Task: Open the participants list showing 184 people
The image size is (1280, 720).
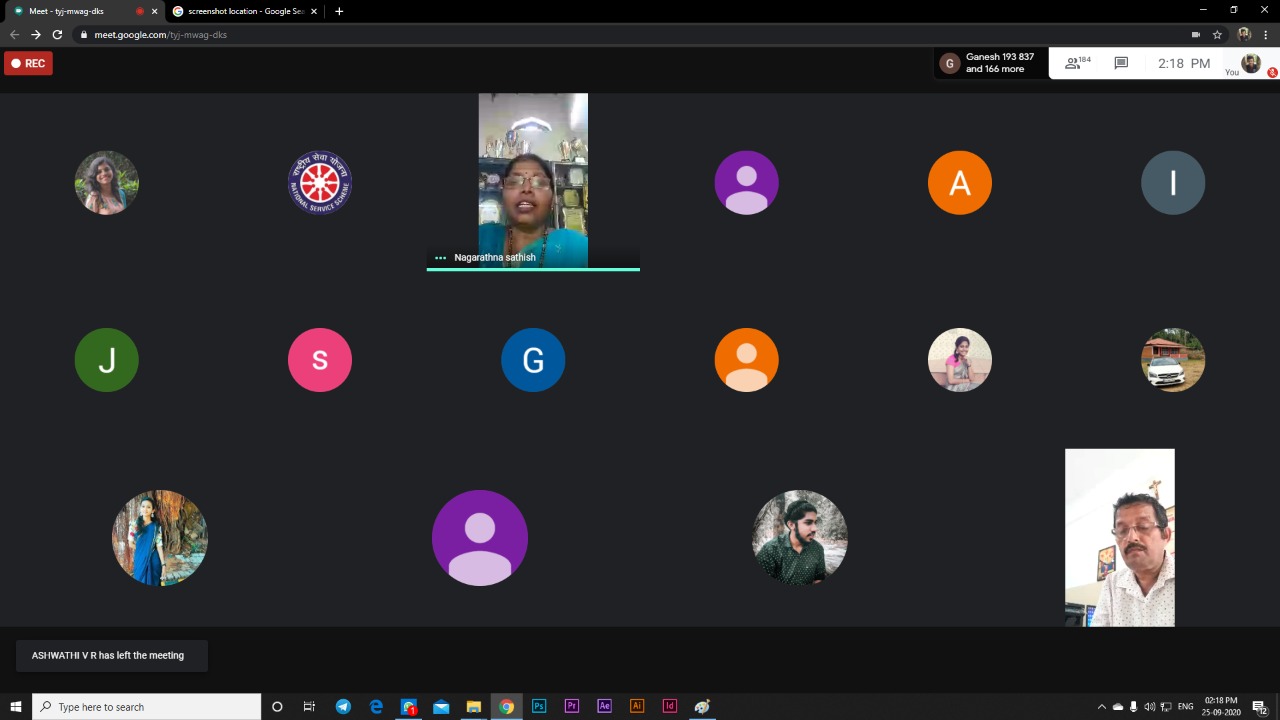Action: tap(1077, 63)
